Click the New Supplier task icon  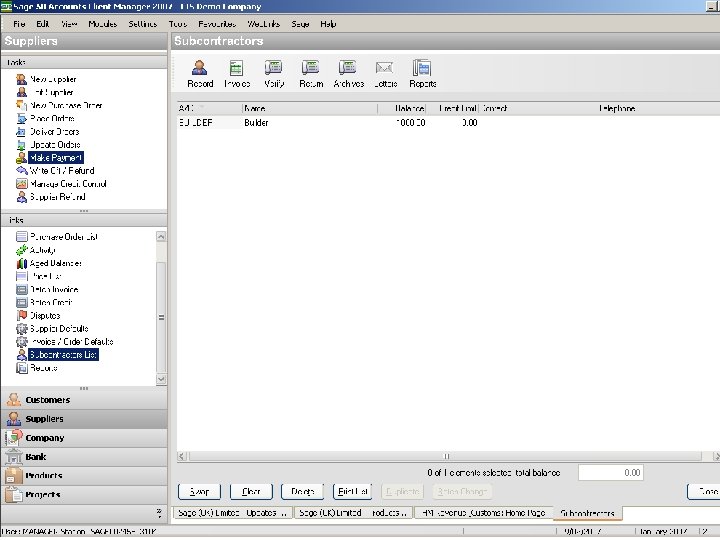21,79
